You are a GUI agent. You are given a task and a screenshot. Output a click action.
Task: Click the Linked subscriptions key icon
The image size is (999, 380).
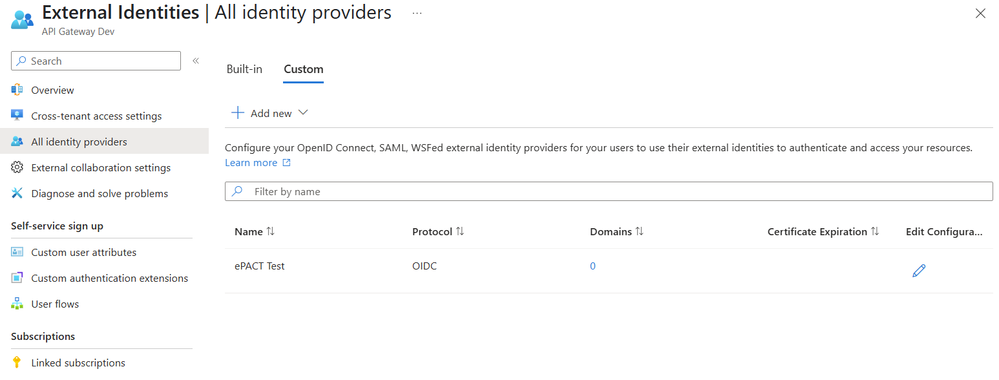point(17,363)
